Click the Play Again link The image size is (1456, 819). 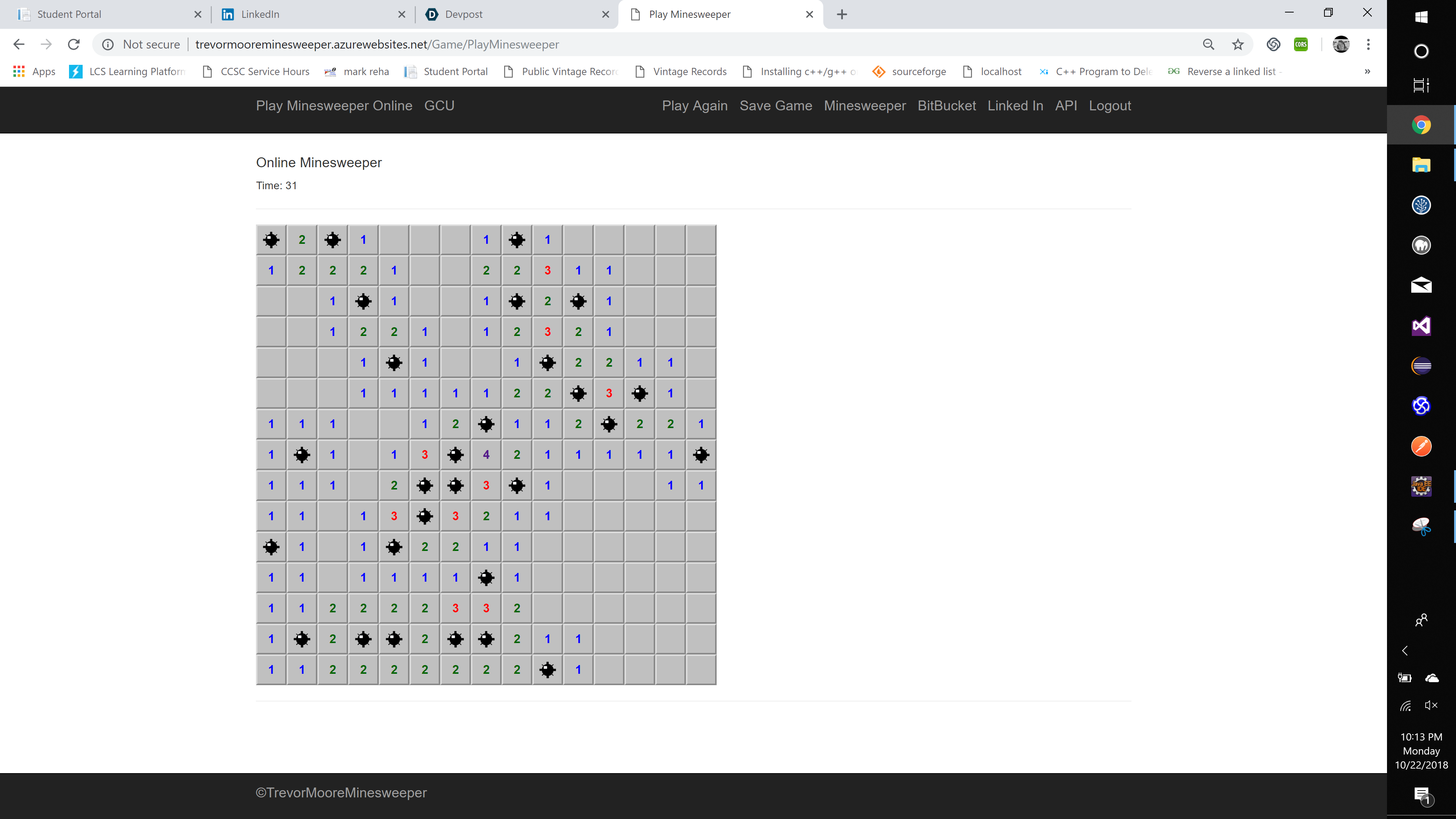coord(695,106)
